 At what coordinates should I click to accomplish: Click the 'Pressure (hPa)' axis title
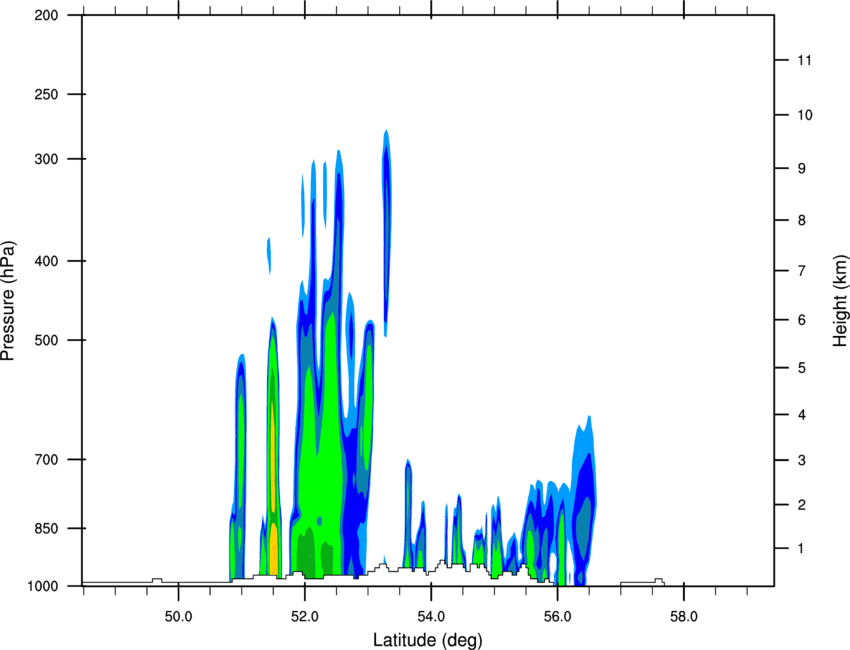8,301
